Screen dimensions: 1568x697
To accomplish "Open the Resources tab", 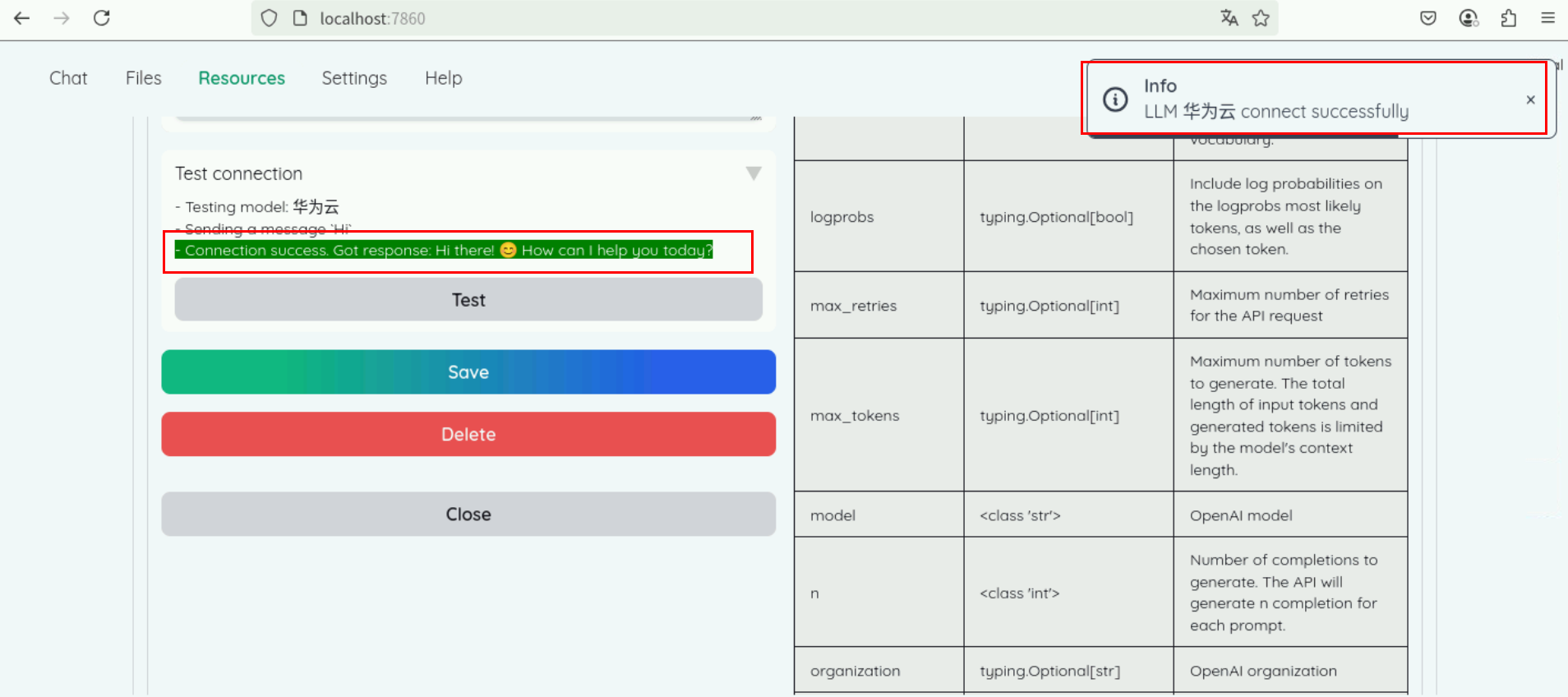I will (242, 78).
